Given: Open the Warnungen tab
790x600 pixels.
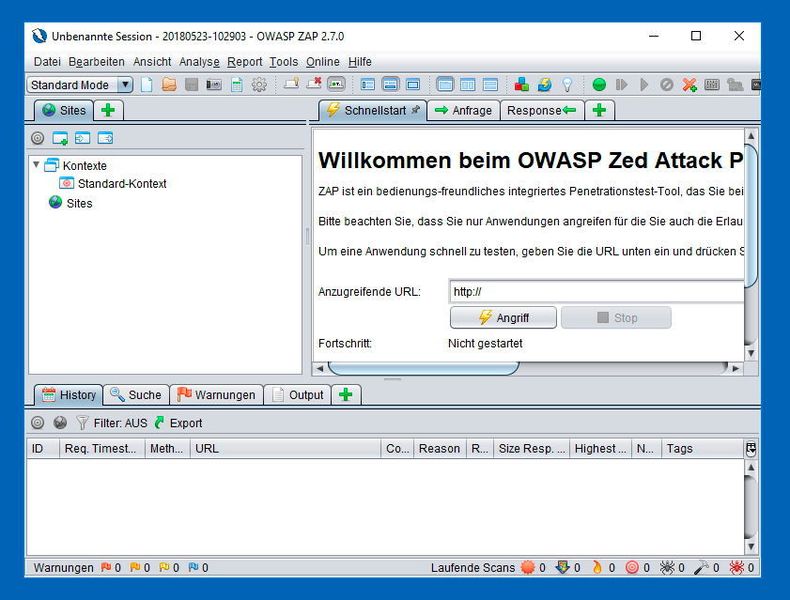Looking at the screenshot, I should [x=217, y=395].
